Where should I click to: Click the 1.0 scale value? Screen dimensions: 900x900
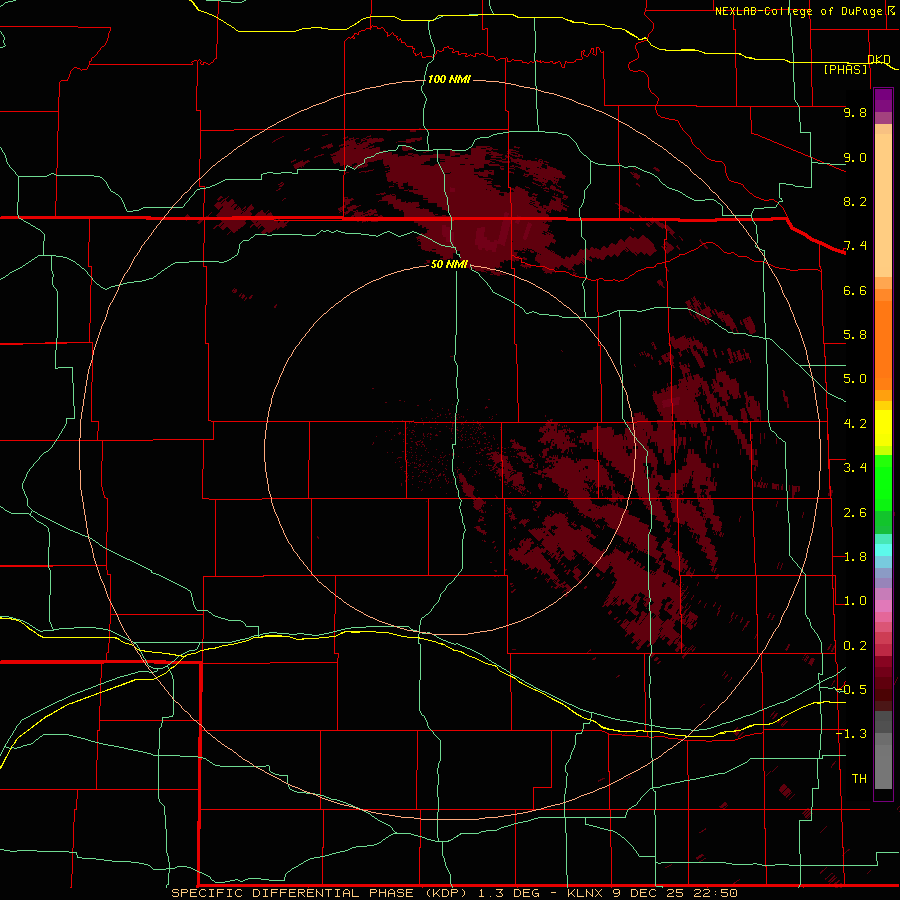click(x=855, y=601)
